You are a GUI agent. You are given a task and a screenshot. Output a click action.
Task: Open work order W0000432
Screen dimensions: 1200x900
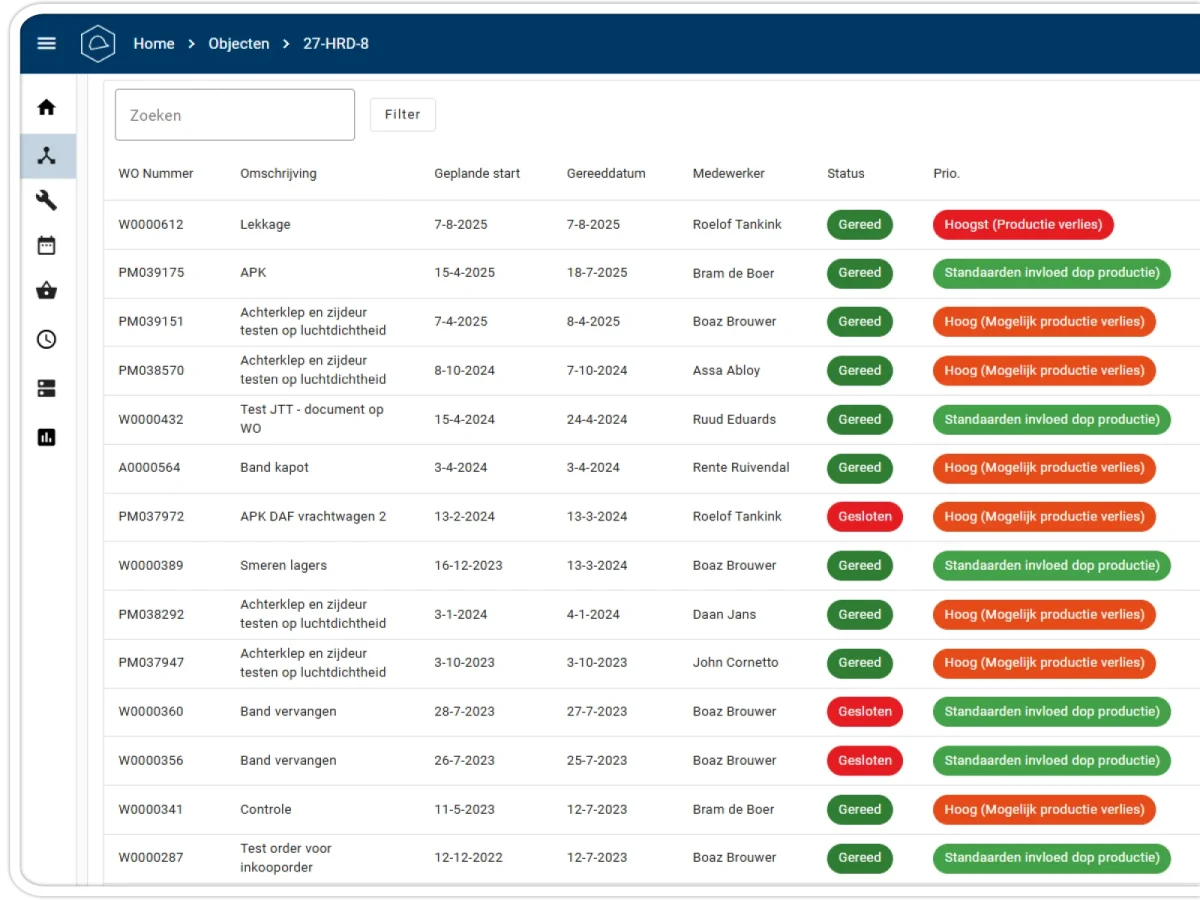[x=151, y=419]
